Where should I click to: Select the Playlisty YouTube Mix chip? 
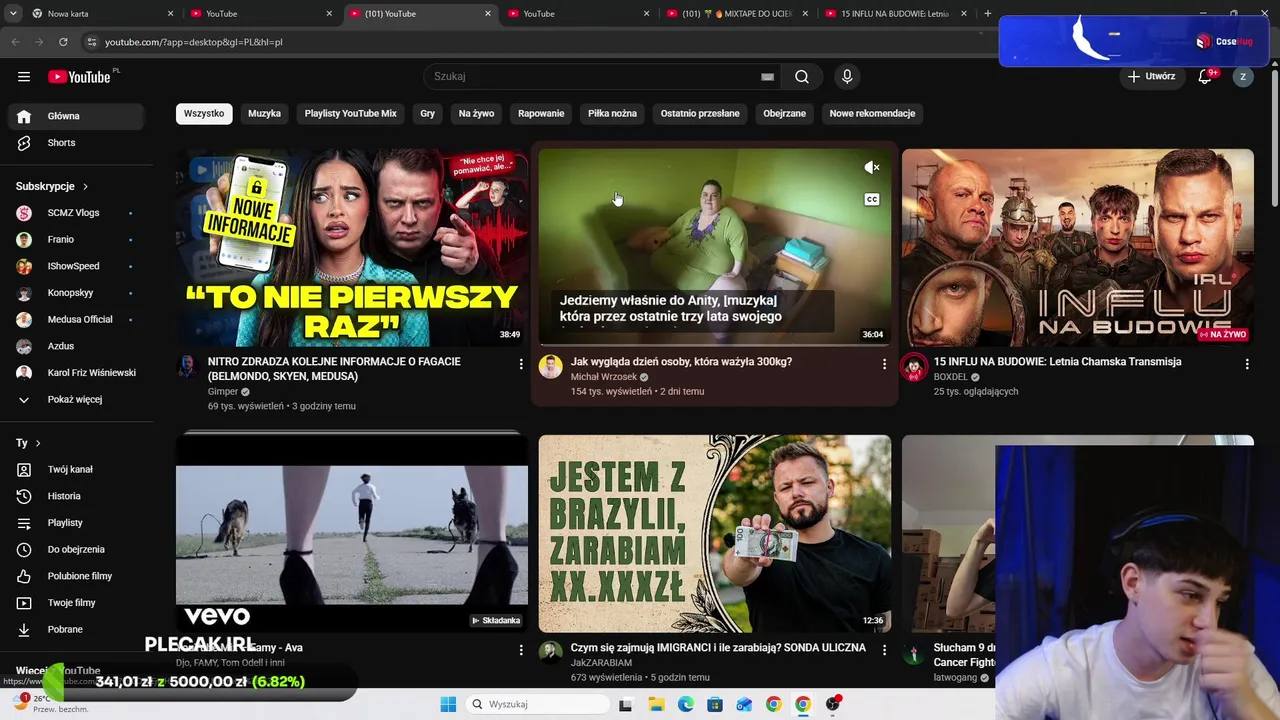[x=351, y=114]
